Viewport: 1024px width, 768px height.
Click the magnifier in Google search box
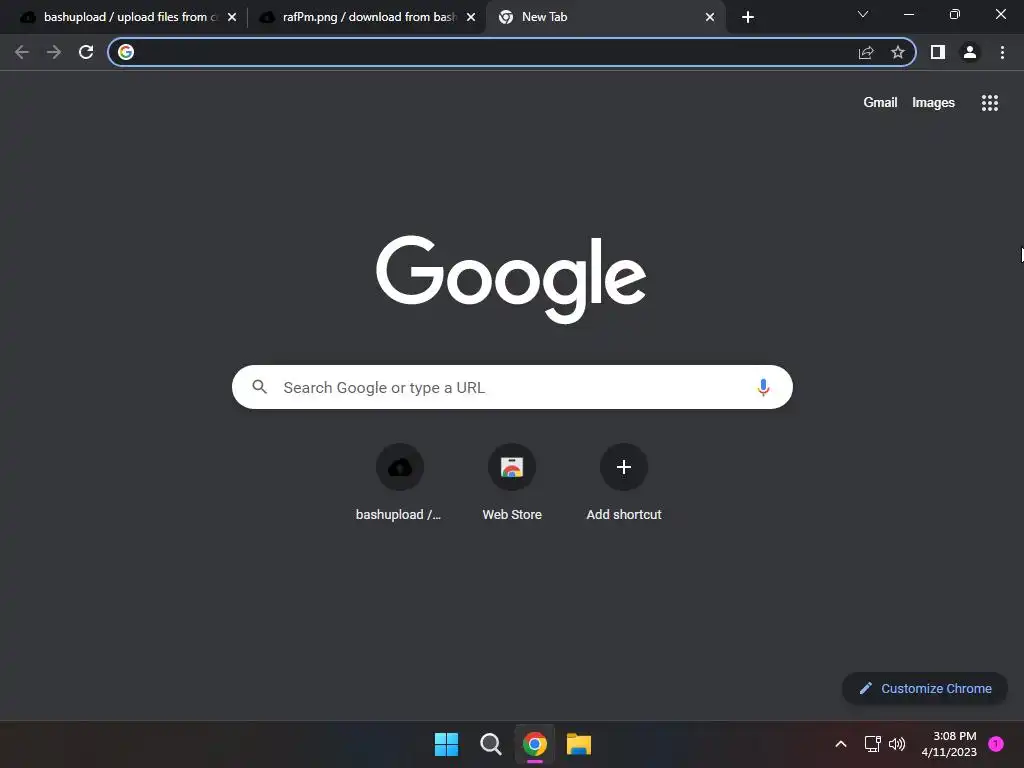pos(260,387)
